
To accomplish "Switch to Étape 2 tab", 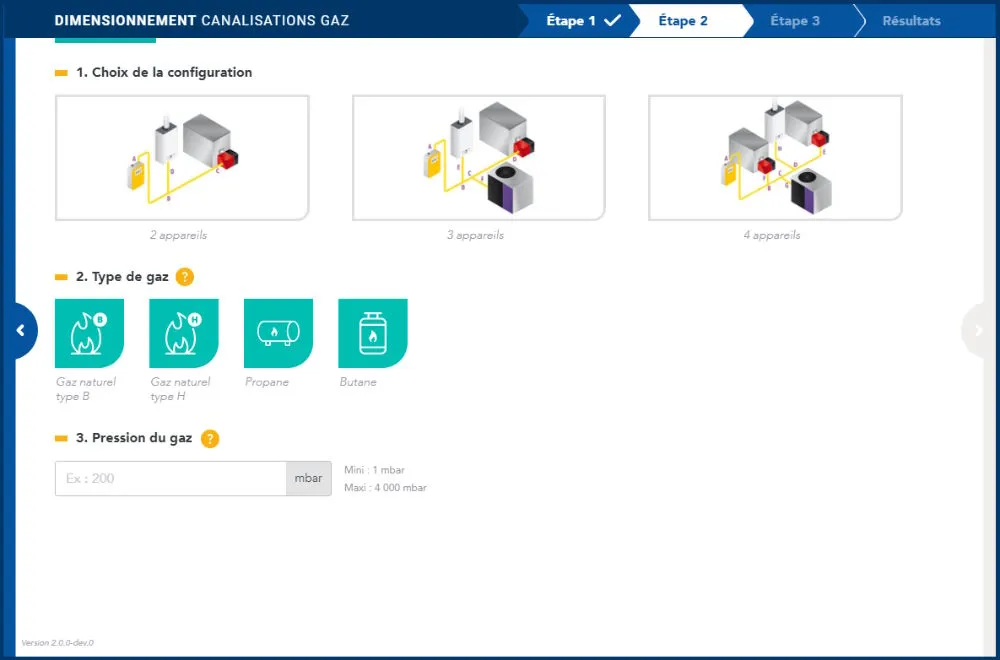I will 684,20.
